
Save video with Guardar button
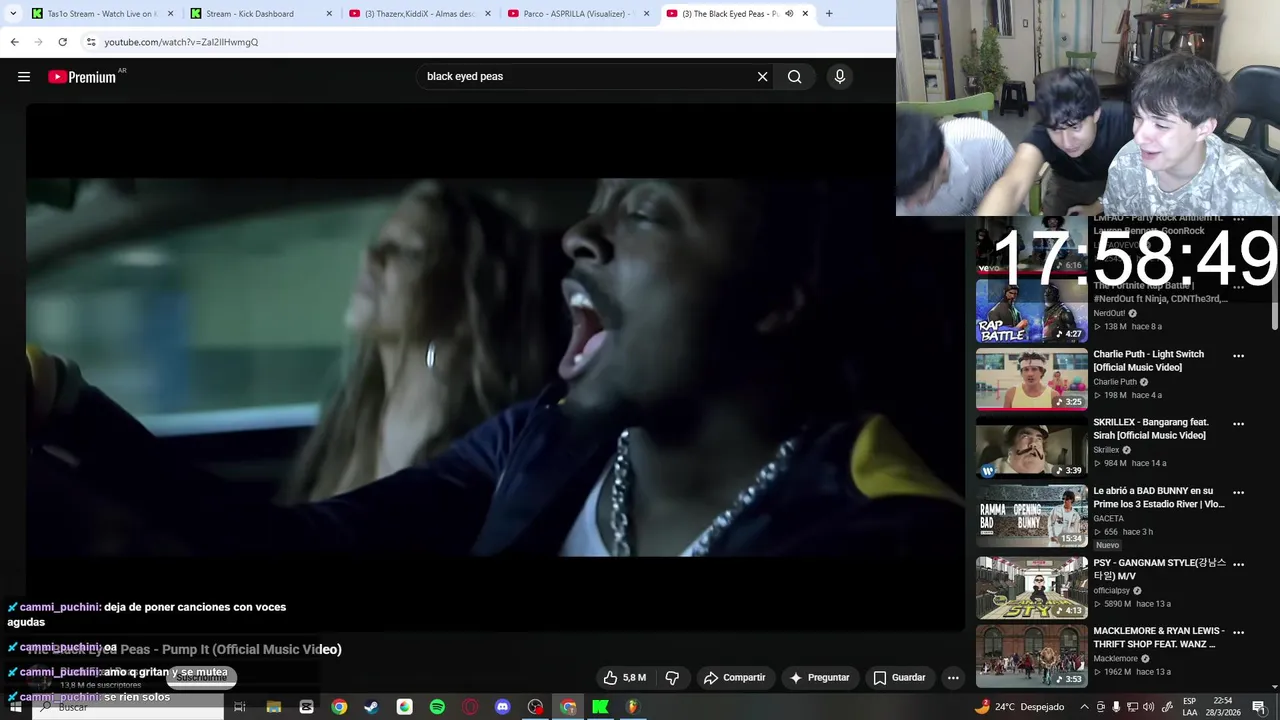coord(899,678)
